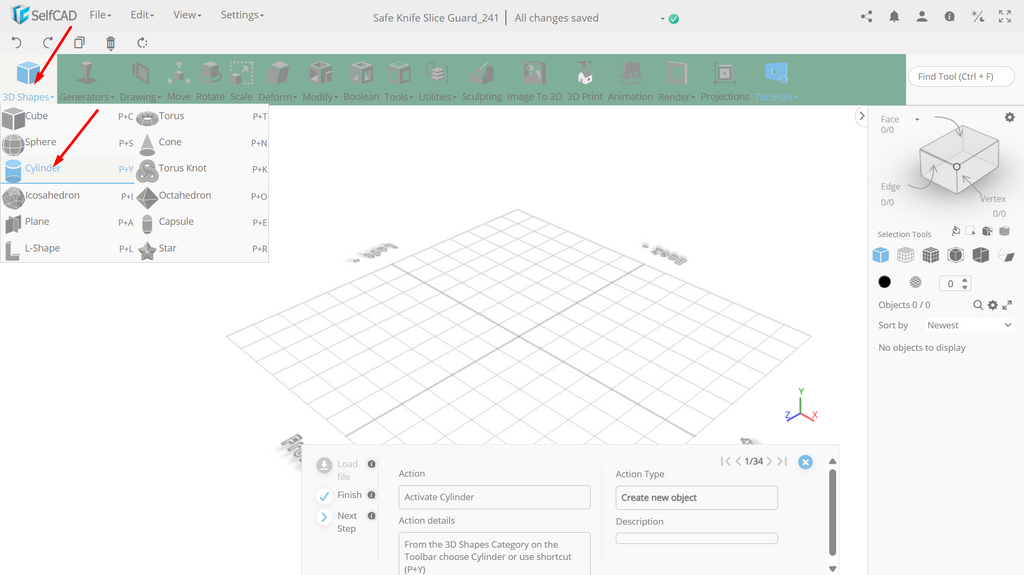Viewport: 1024px width, 575px height.
Task: Open Image To 3D tool
Action: coord(534,81)
